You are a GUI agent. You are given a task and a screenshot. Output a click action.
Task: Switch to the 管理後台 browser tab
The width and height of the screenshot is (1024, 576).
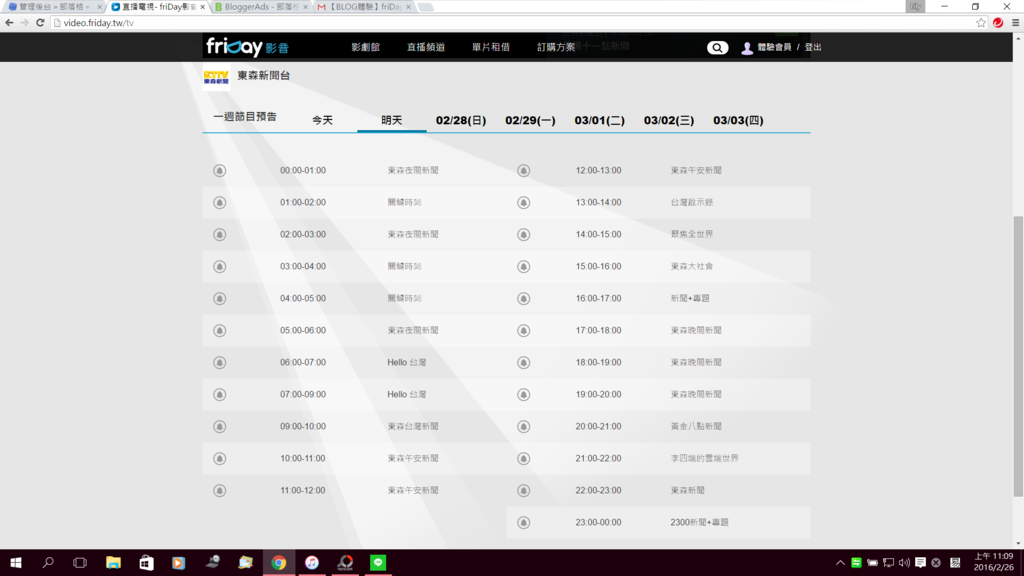[56, 7]
